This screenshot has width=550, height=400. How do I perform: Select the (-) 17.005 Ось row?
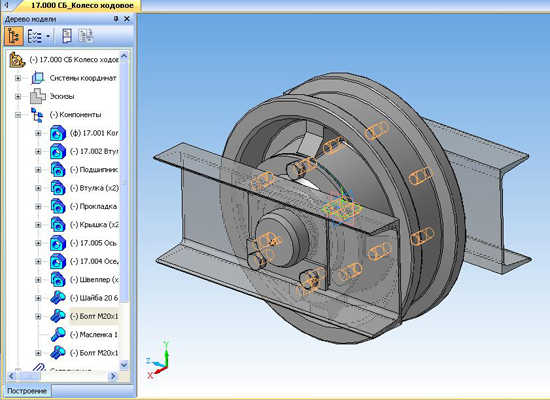[x=93, y=243]
